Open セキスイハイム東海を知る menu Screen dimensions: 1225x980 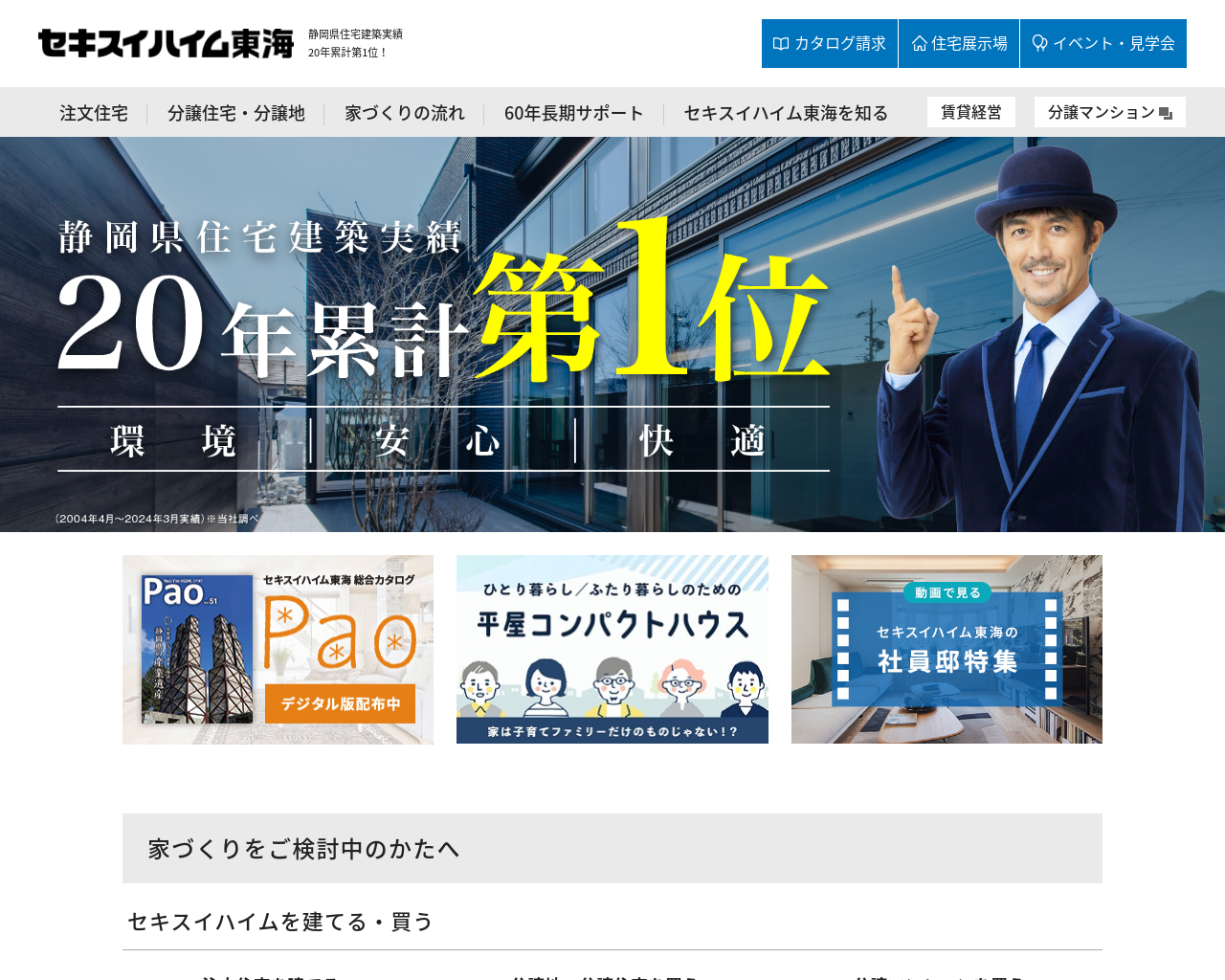tap(786, 113)
